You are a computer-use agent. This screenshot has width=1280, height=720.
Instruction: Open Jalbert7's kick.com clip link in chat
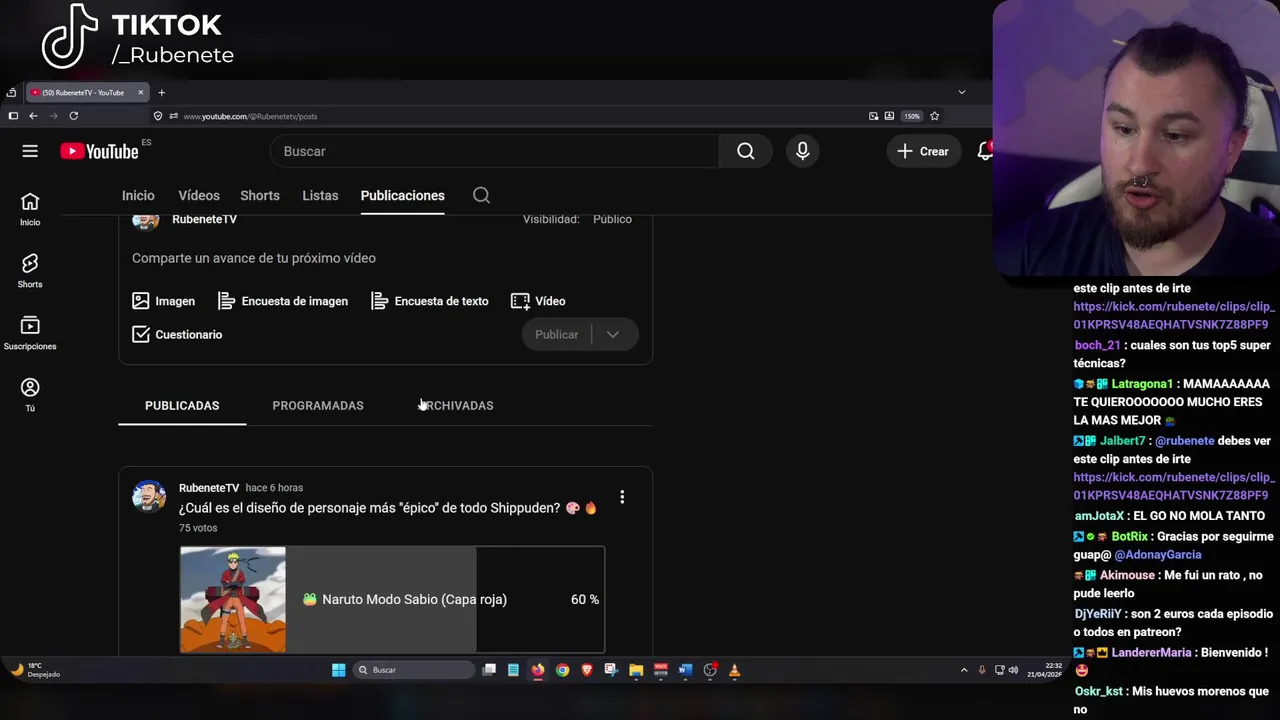coord(1174,486)
